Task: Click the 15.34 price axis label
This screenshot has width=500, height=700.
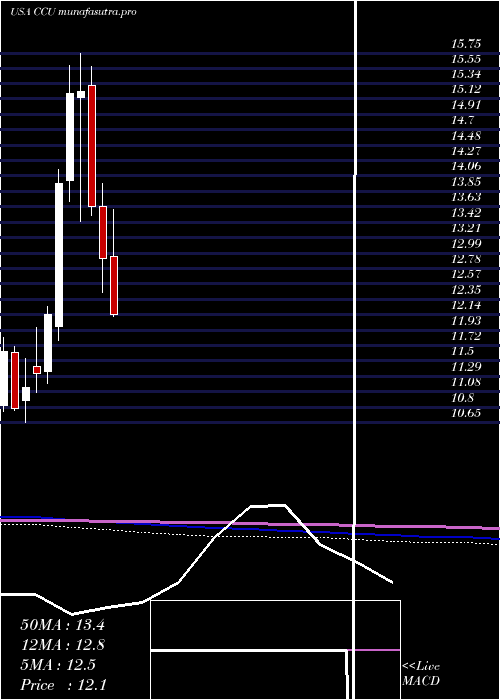Action: (466, 74)
